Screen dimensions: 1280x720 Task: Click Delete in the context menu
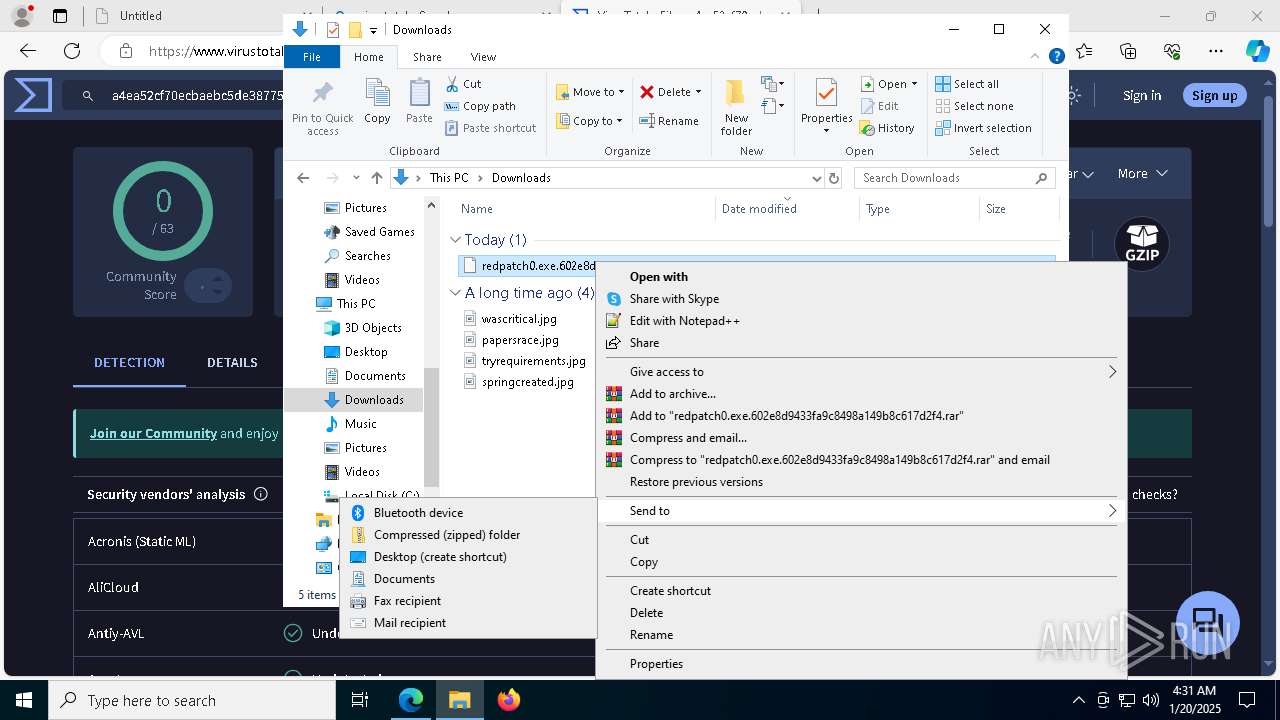click(860, 613)
